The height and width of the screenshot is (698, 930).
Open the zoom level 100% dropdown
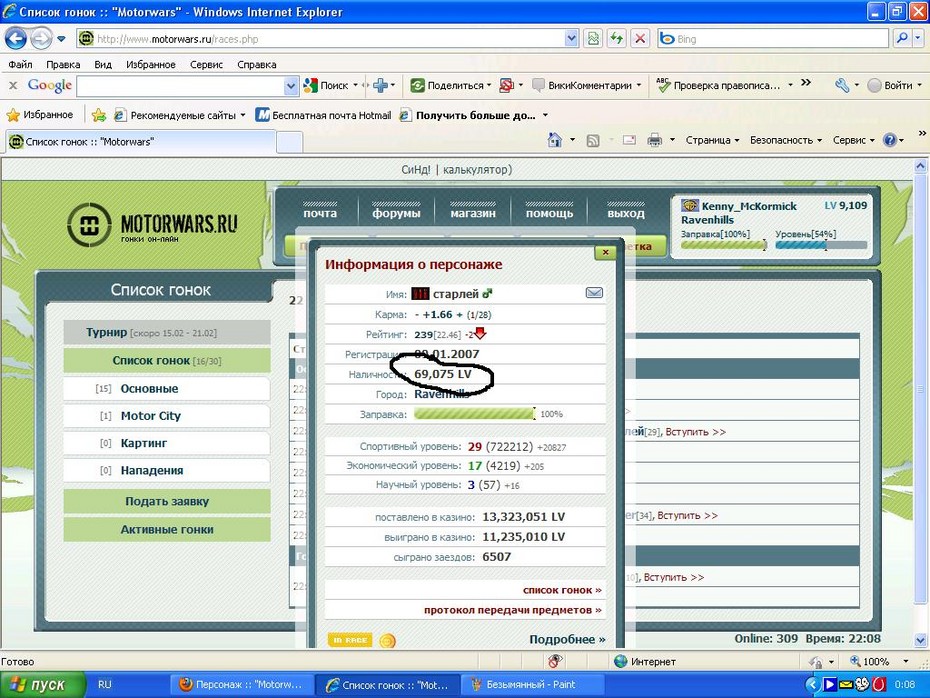click(906, 661)
